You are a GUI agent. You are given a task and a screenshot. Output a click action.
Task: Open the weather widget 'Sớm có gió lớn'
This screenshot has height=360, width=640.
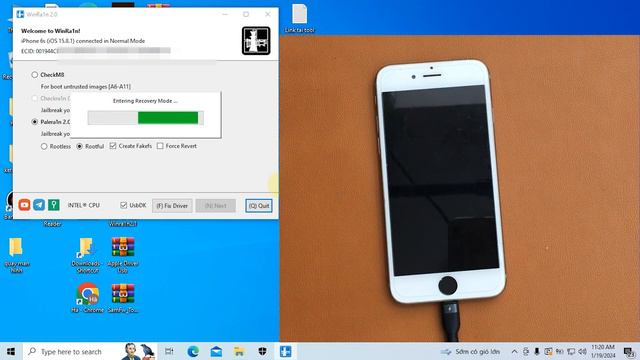coord(470,351)
